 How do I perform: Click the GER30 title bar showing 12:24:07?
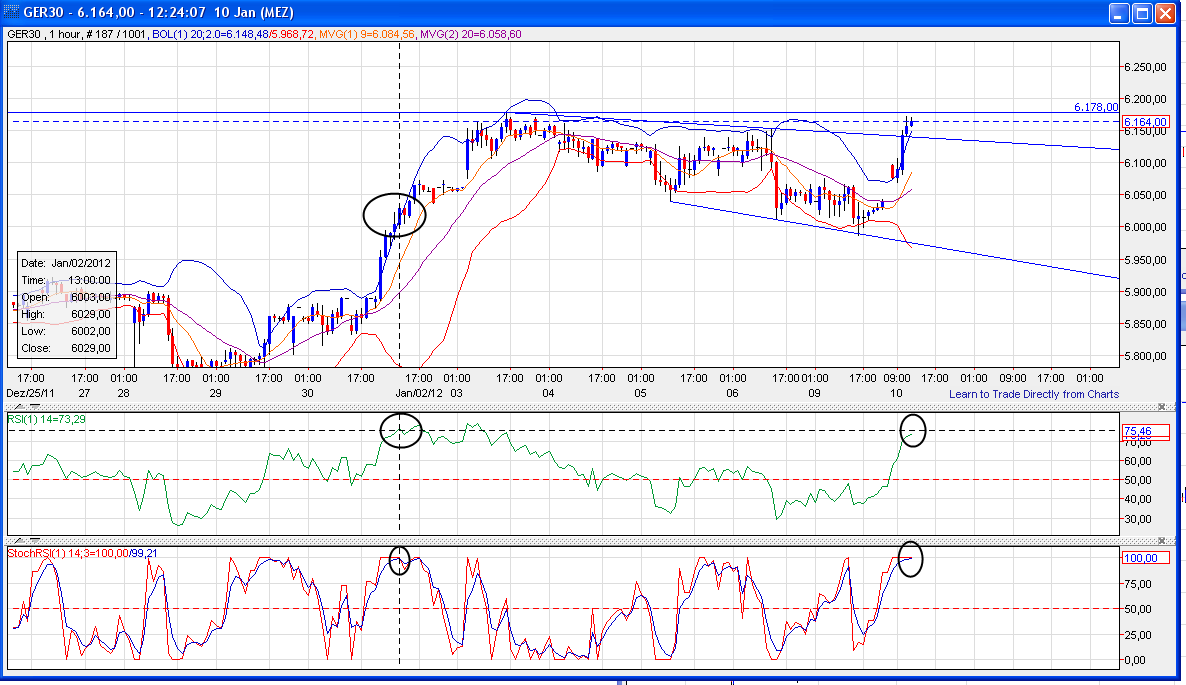[160, 13]
